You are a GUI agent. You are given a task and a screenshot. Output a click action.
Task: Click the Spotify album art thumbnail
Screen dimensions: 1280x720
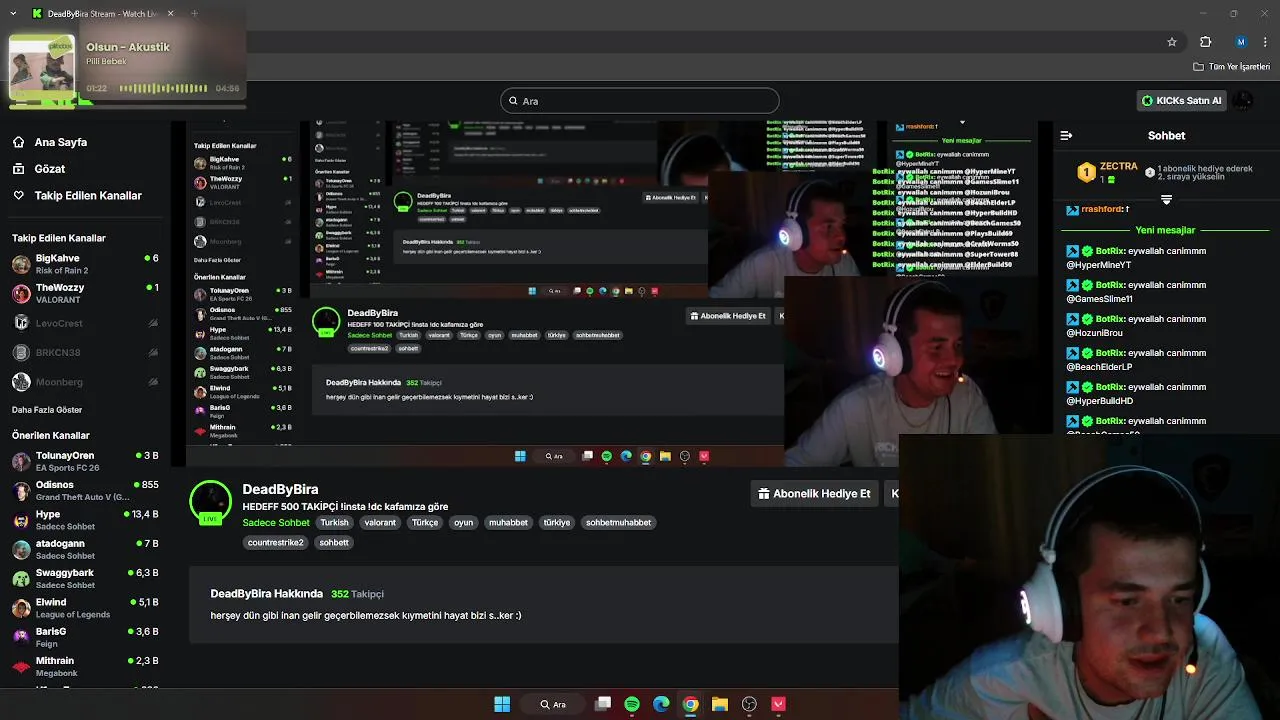pyautogui.click(x=41, y=67)
